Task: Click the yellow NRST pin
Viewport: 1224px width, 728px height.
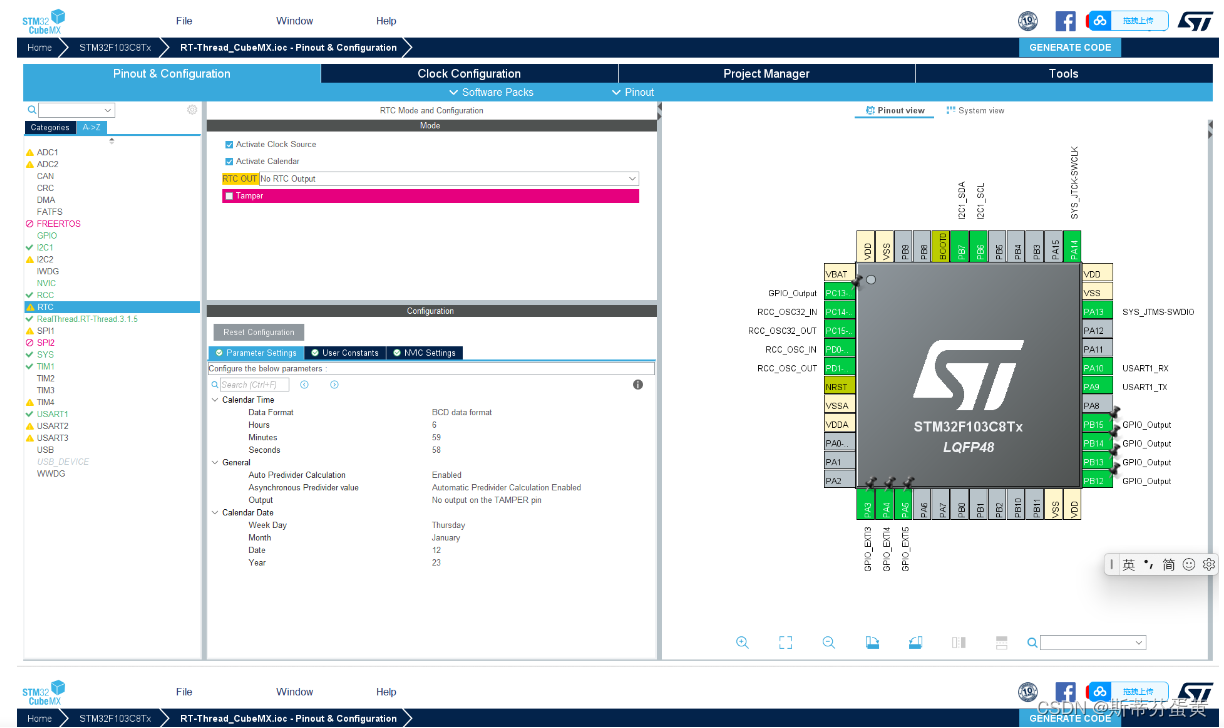Action: point(838,387)
